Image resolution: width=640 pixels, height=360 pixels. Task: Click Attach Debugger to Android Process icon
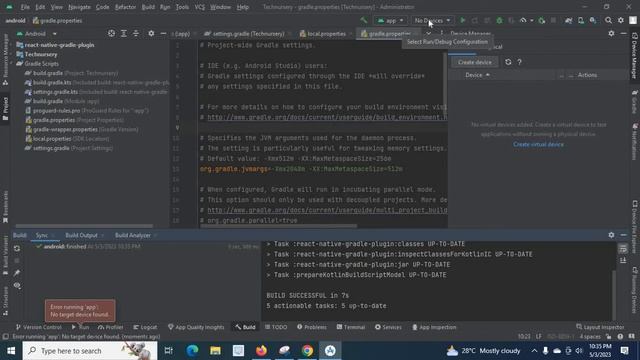click(x=542, y=20)
